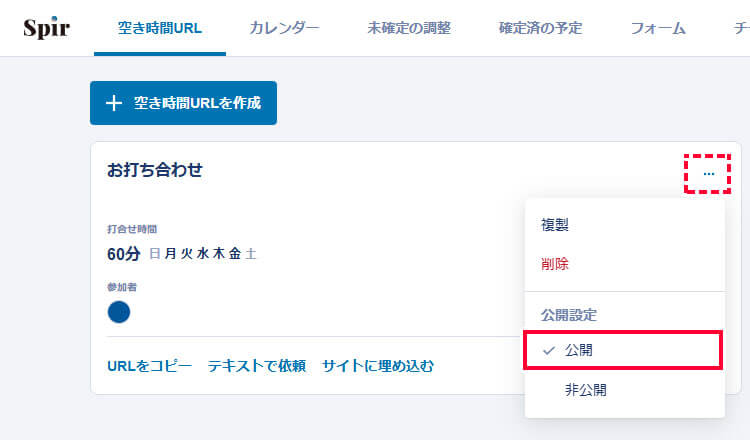The height and width of the screenshot is (440, 750).
Task: Click the サイトに埋め込む link
Action: point(378,366)
